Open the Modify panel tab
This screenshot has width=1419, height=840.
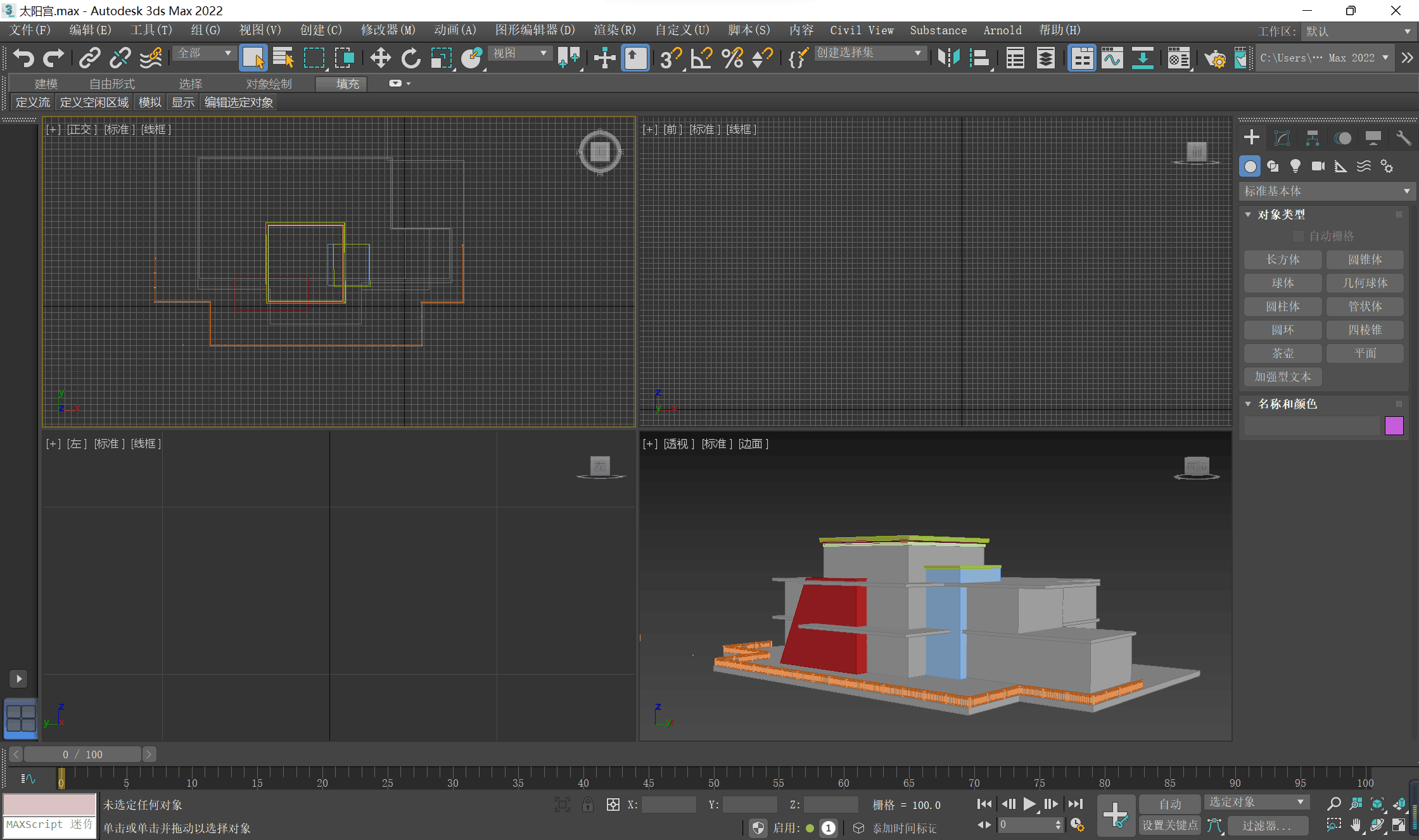(x=1282, y=138)
